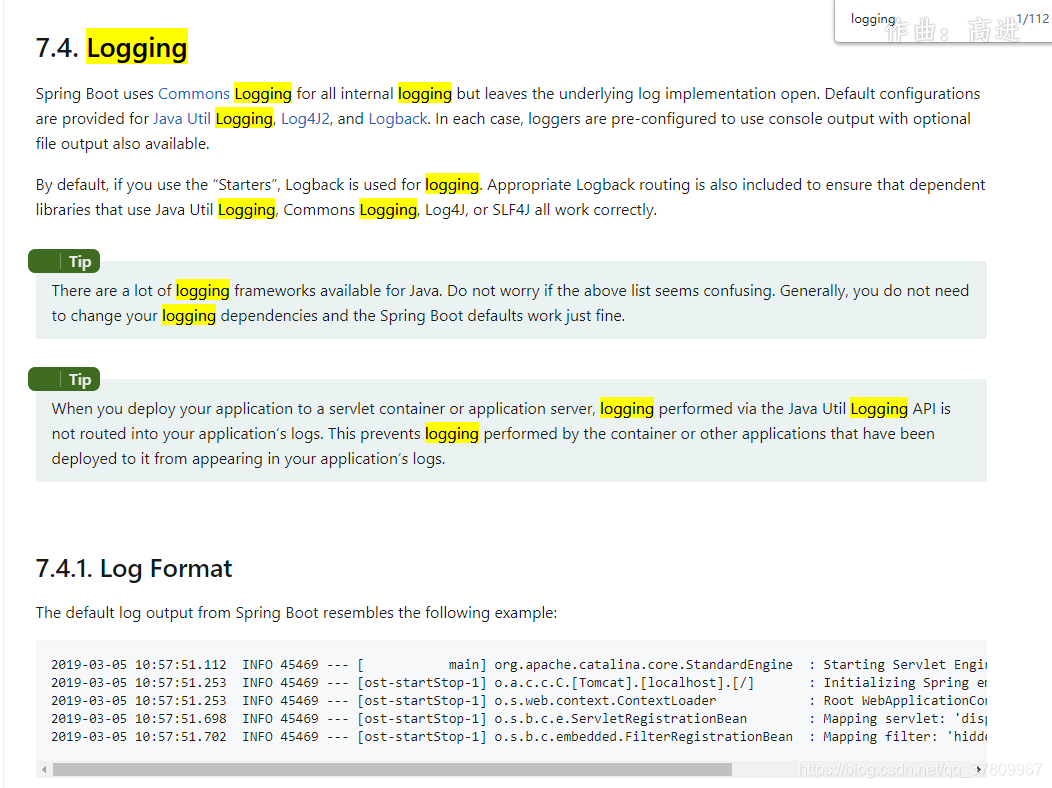
Task: Click the 1/112 match counter
Action: [1032, 19]
